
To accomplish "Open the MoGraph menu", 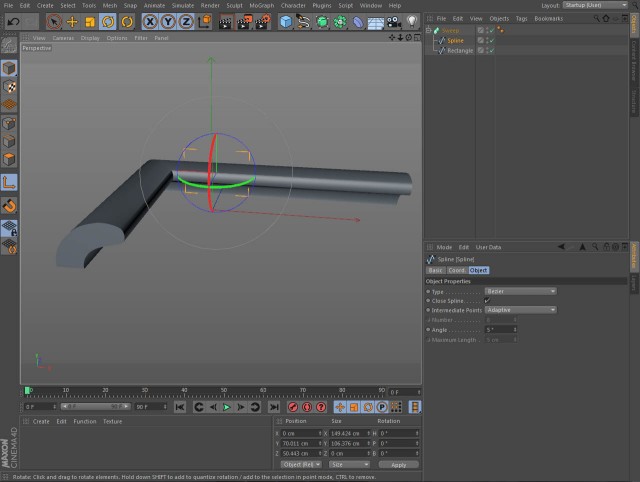I will click(x=262, y=6).
